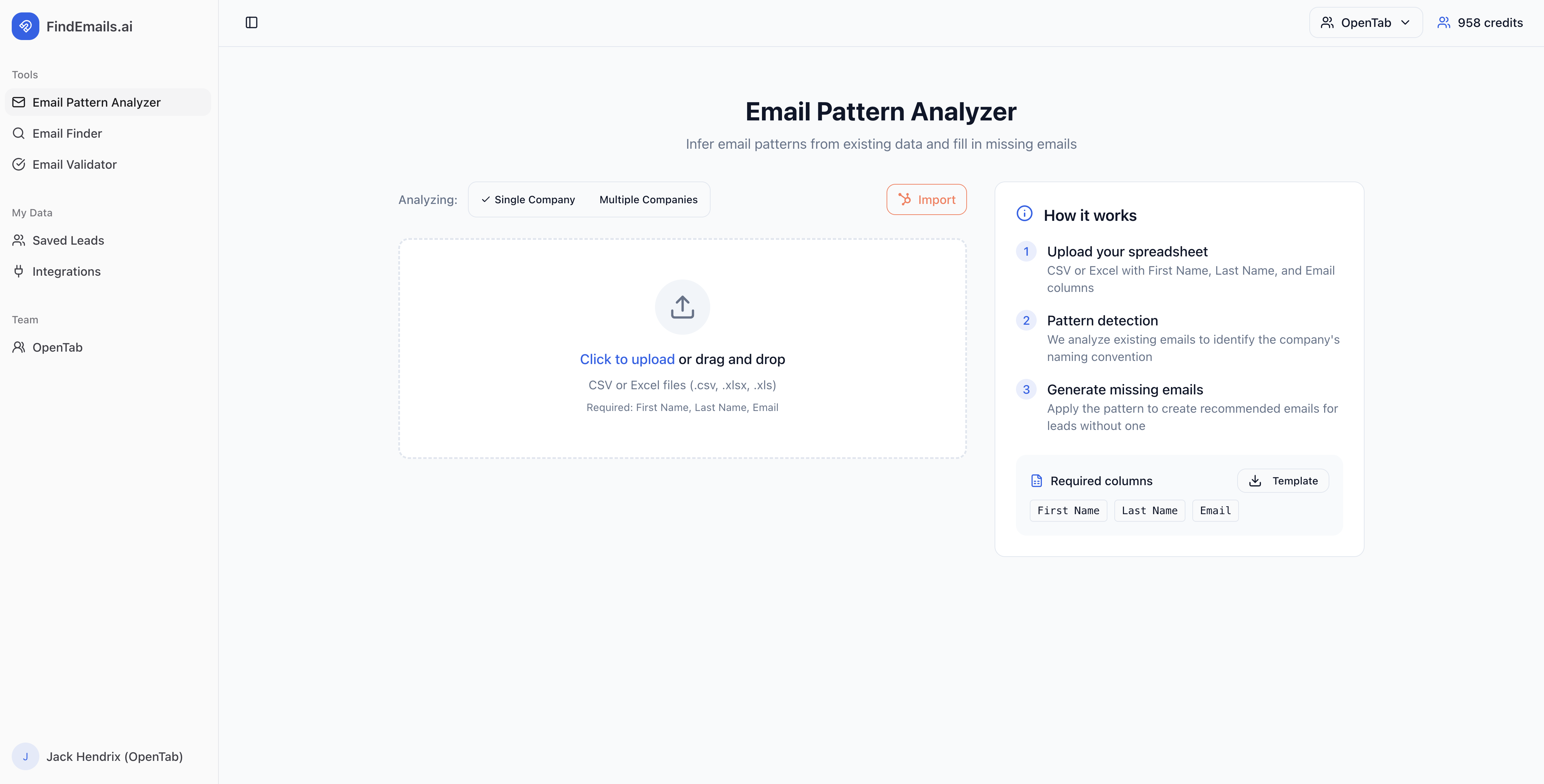Open the Email Finder tab
This screenshot has width=1544, height=784.
pyautogui.click(x=67, y=133)
